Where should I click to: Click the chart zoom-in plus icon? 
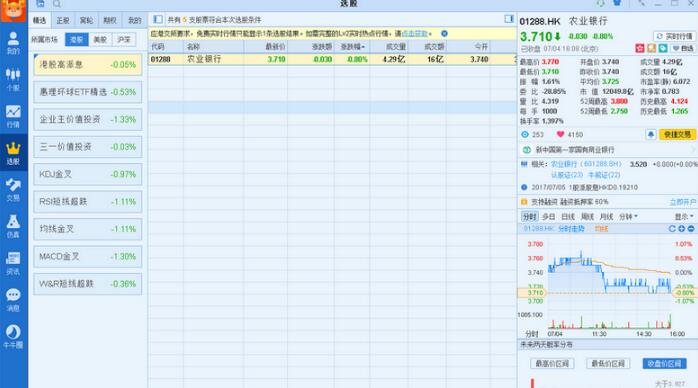[682, 229]
